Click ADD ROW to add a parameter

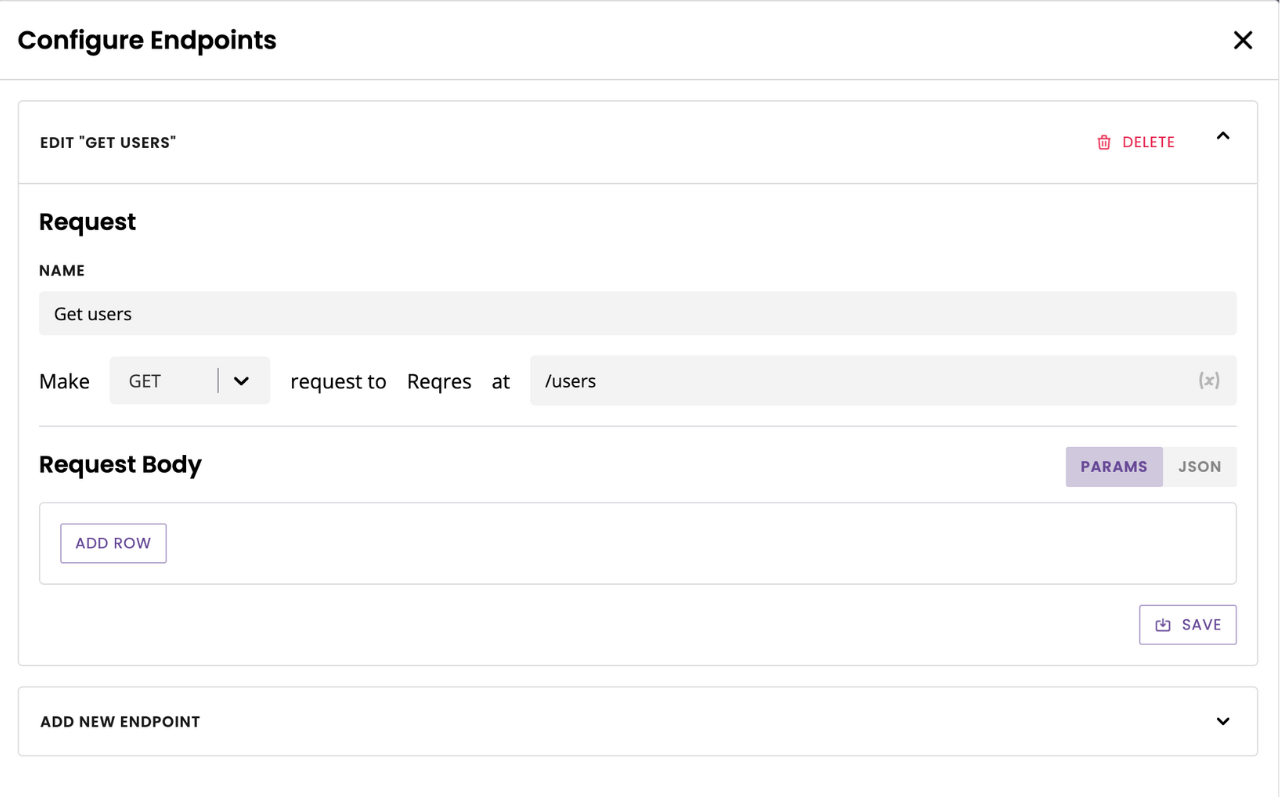[113, 543]
